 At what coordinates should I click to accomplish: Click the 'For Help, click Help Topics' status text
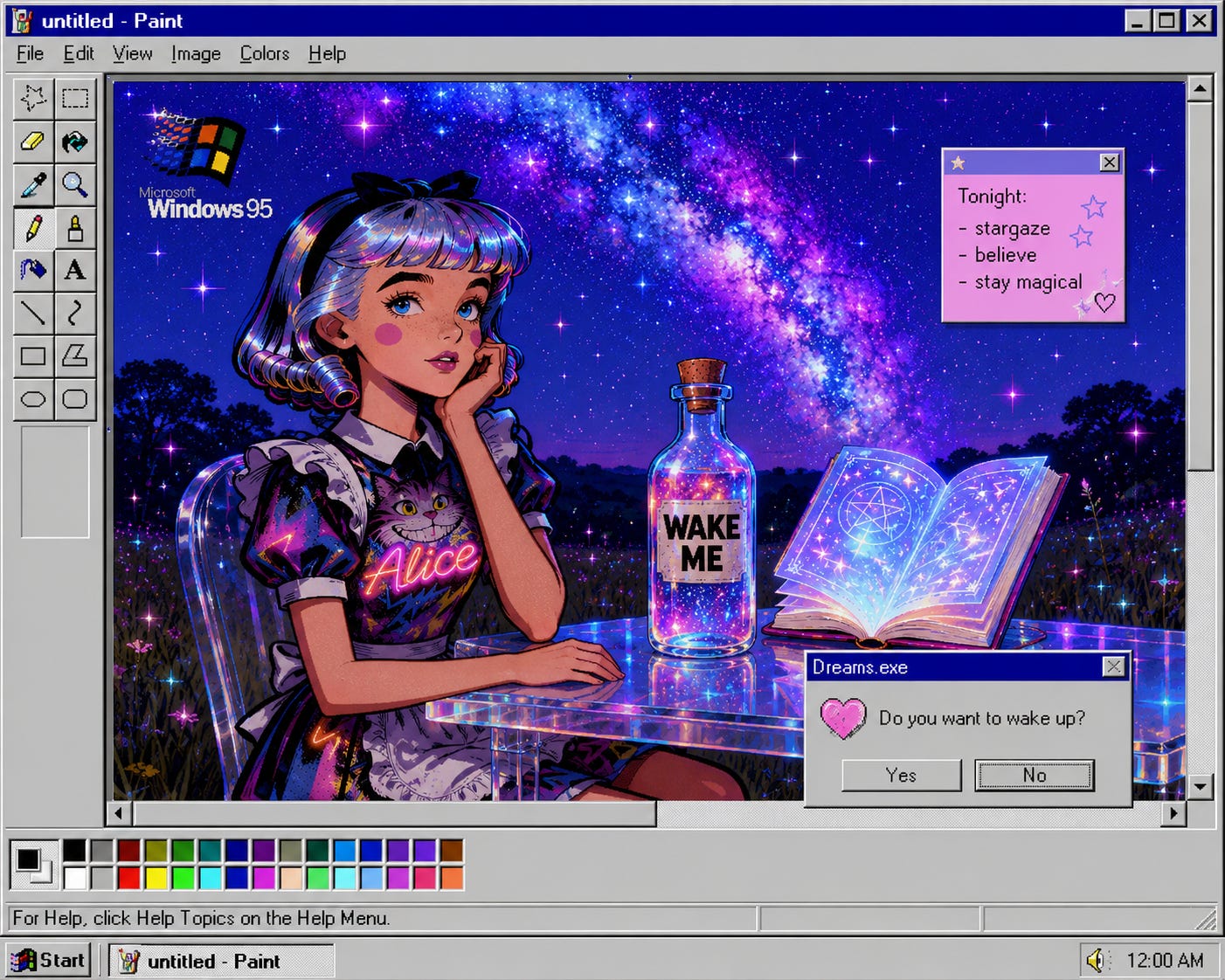click(201, 919)
